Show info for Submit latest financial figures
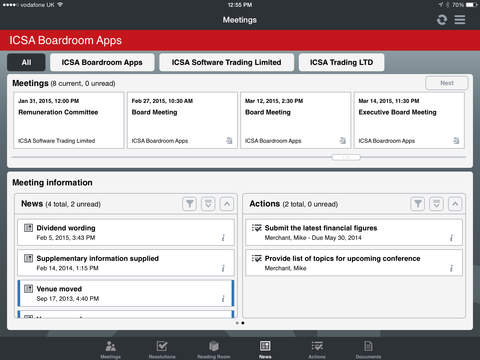The image size is (480, 360). 451,238
